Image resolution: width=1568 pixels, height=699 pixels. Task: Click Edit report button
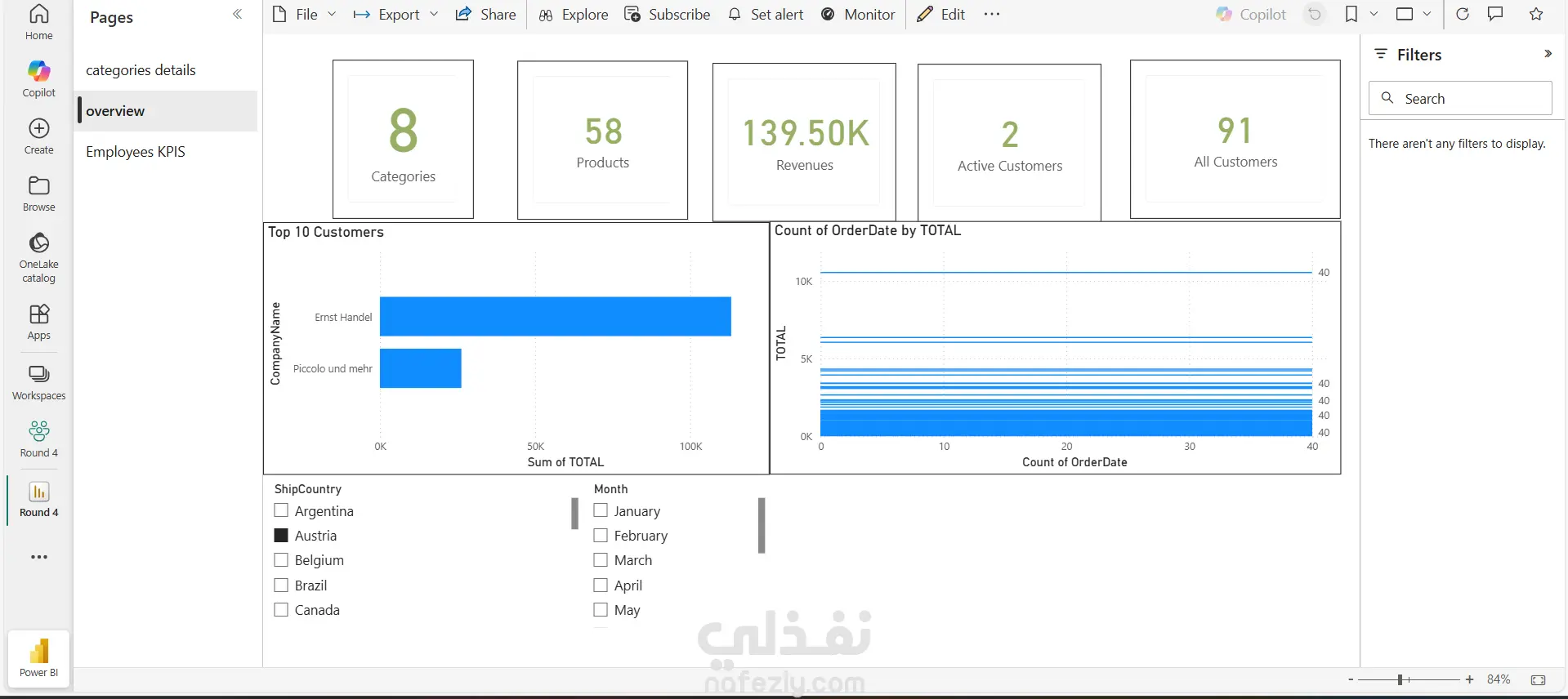pyautogui.click(x=940, y=14)
